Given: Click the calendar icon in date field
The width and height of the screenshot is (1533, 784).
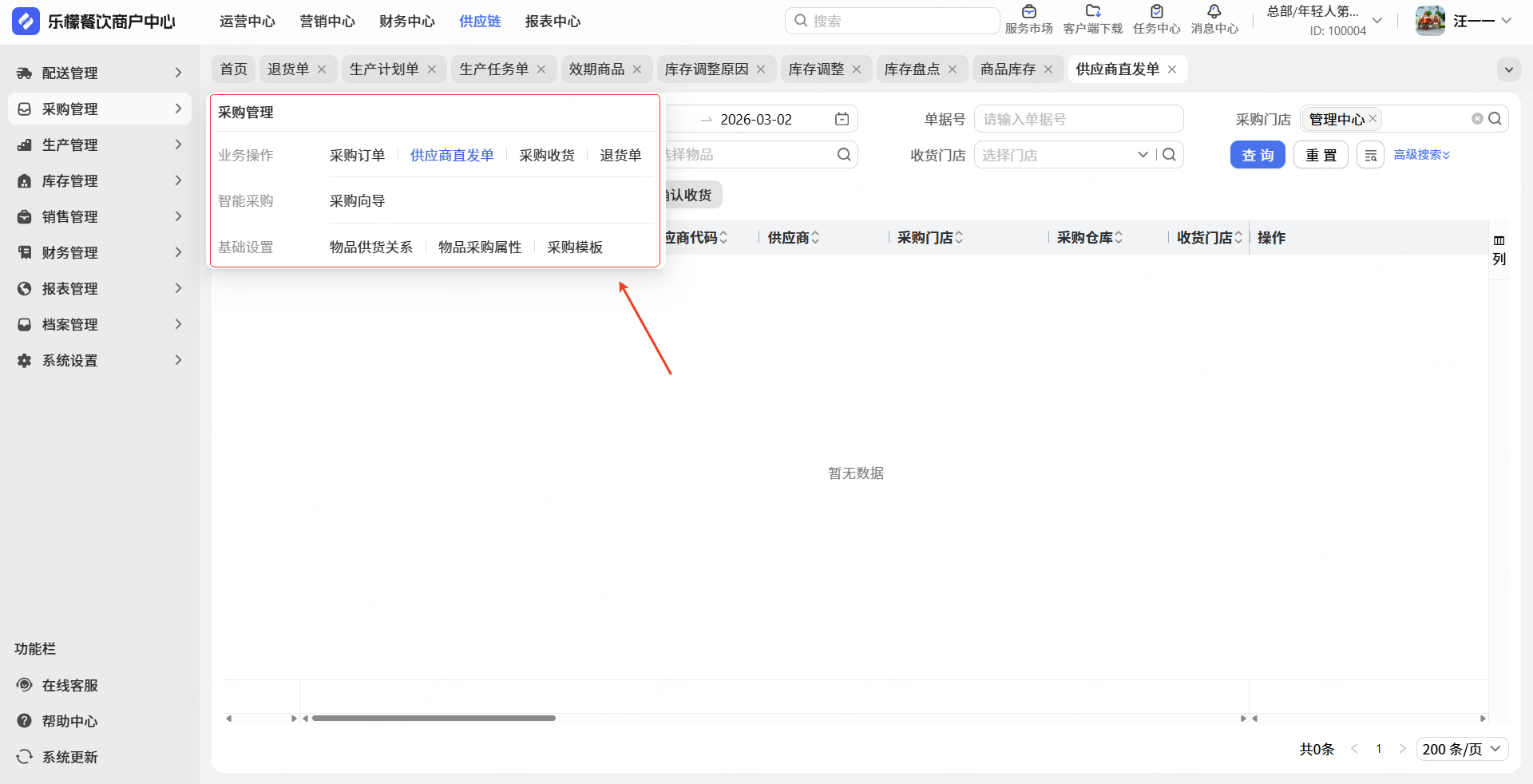Looking at the screenshot, I should point(842,119).
